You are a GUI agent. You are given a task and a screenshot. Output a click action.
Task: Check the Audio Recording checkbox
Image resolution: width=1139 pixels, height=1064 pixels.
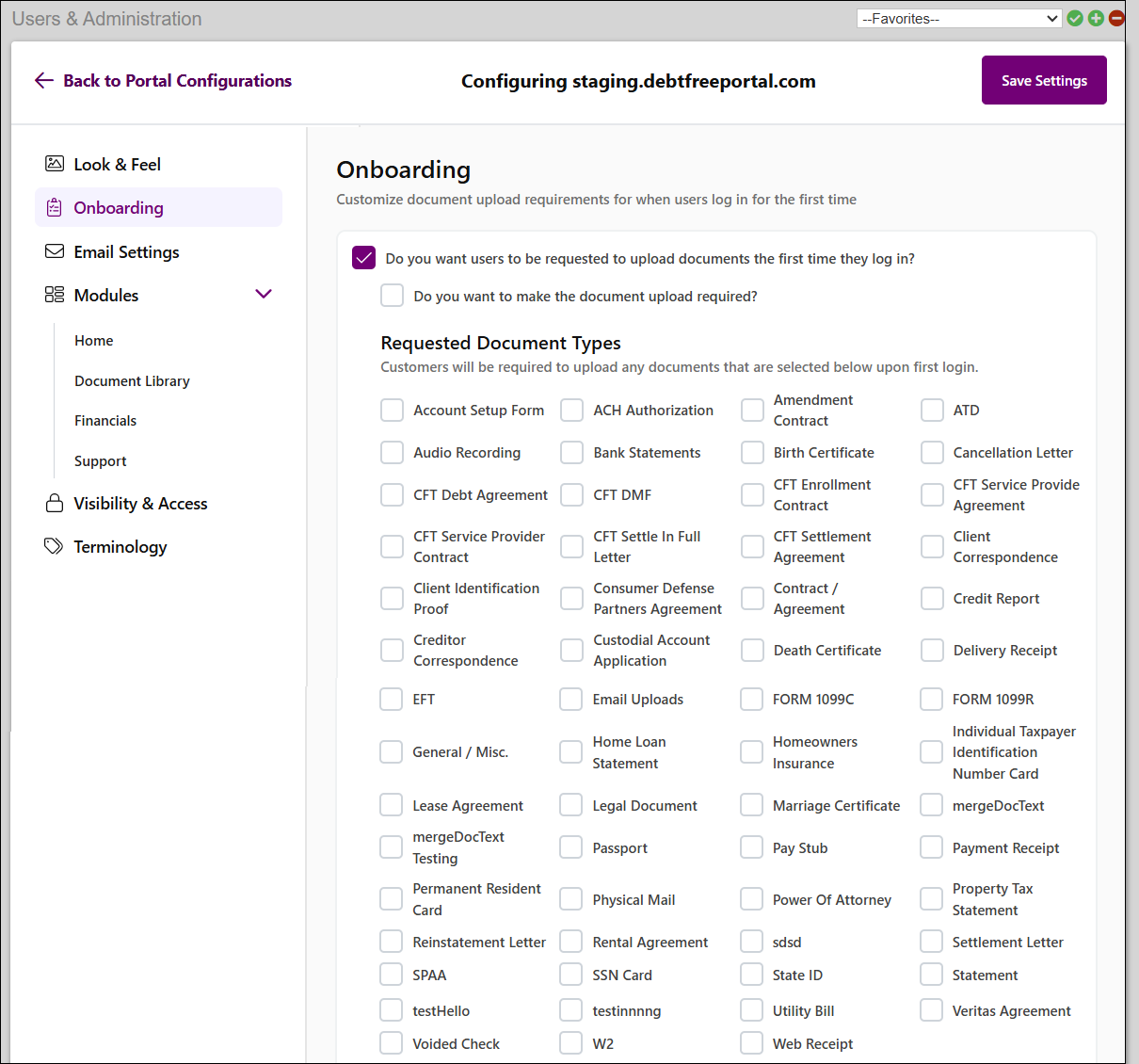(393, 453)
